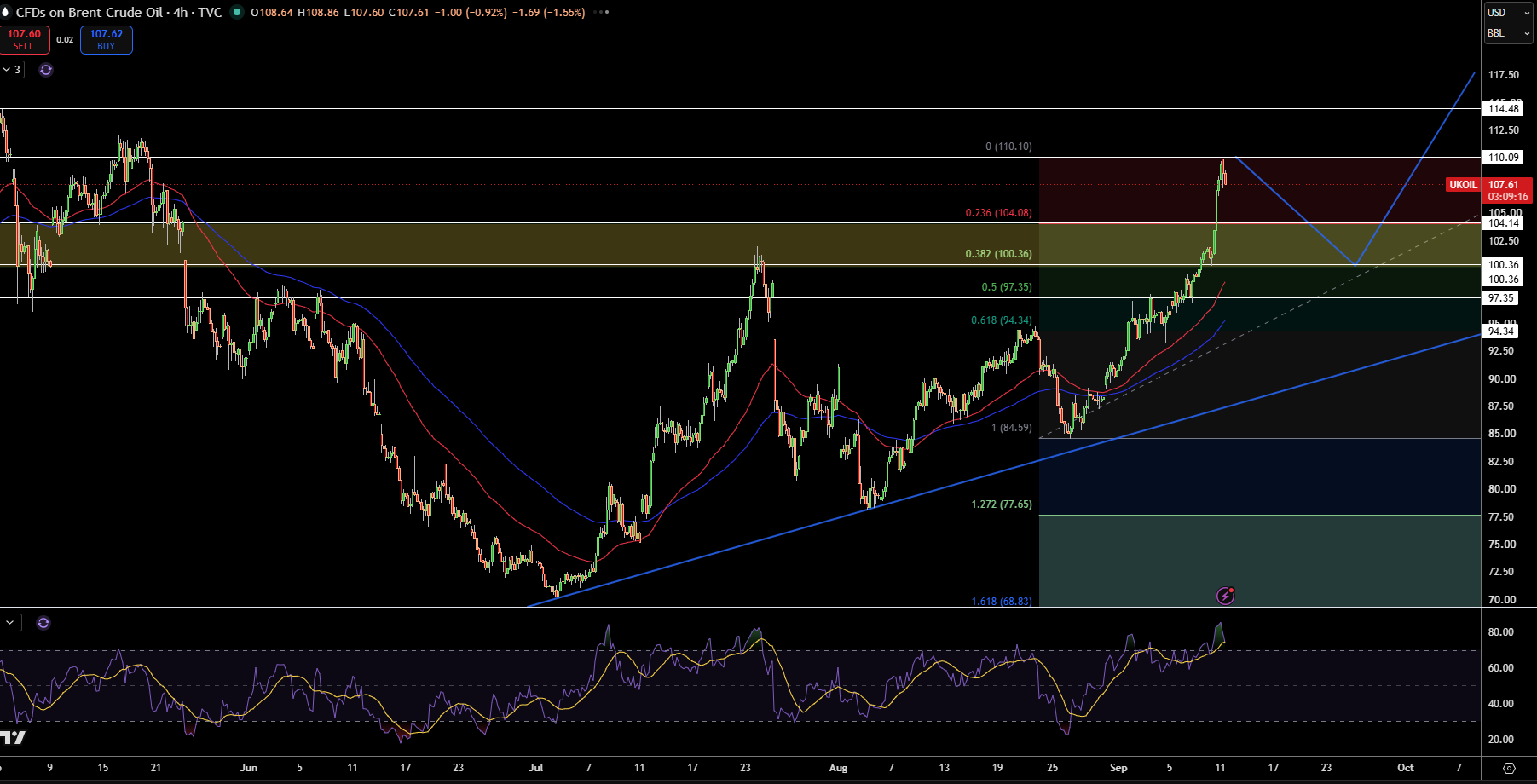Select Fibonacci 1.618 (68.83) label
The image size is (1537, 784).
pyautogui.click(x=1002, y=602)
